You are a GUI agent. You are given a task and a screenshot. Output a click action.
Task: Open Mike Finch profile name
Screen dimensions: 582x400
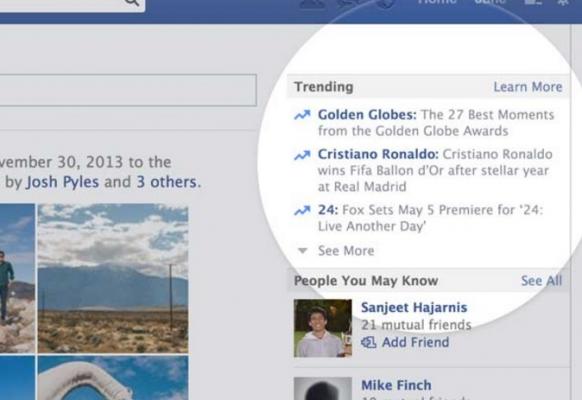point(396,385)
